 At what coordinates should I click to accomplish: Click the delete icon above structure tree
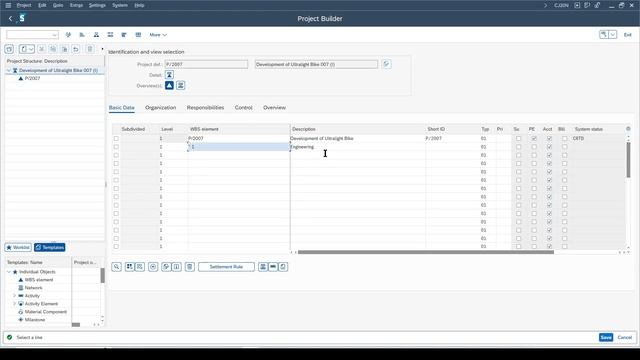90,49
